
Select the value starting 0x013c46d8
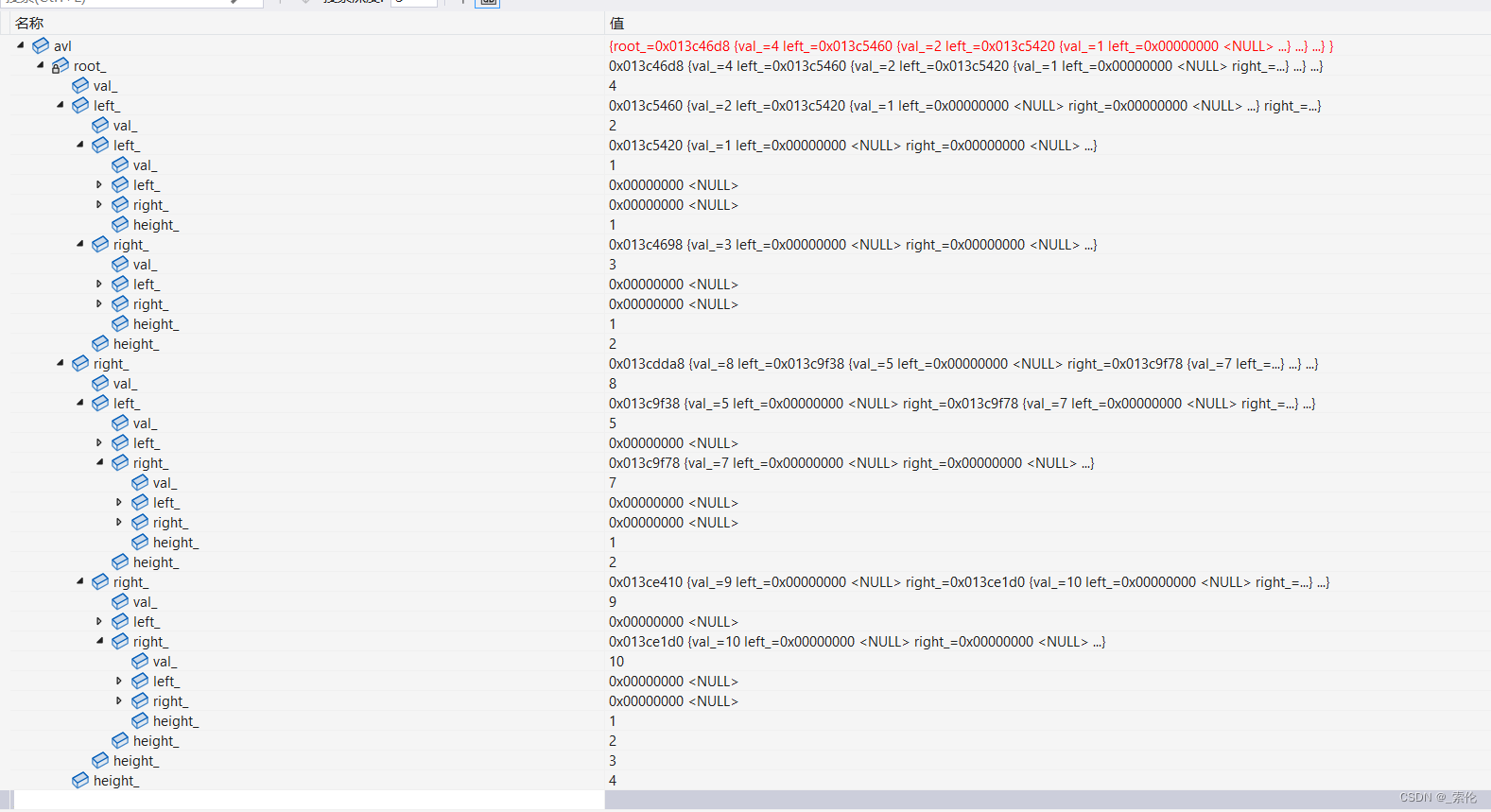(x=965, y=66)
